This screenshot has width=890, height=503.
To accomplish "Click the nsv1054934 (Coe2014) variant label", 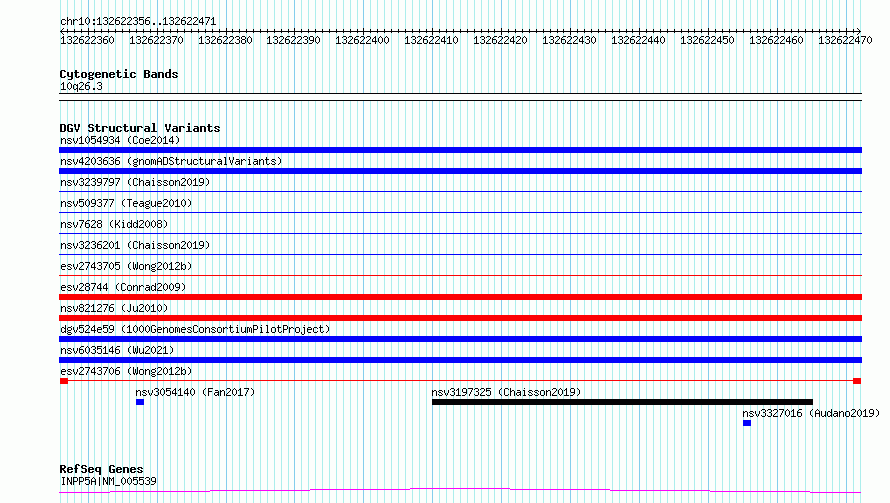I will [x=120, y=140].
